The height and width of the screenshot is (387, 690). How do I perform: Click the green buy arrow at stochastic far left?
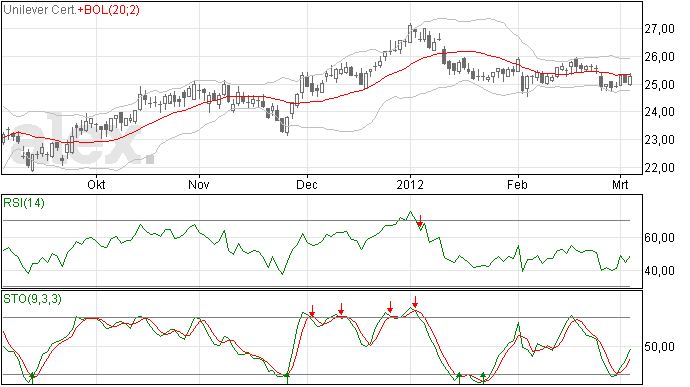(x=32, y=378)
